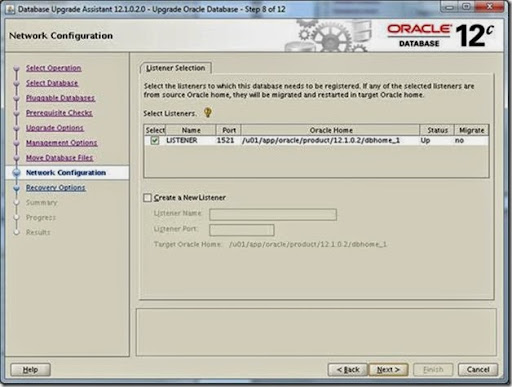Click the dbhome_1 Oracle Home path cell
512x387 pixels.
(330, 140)
